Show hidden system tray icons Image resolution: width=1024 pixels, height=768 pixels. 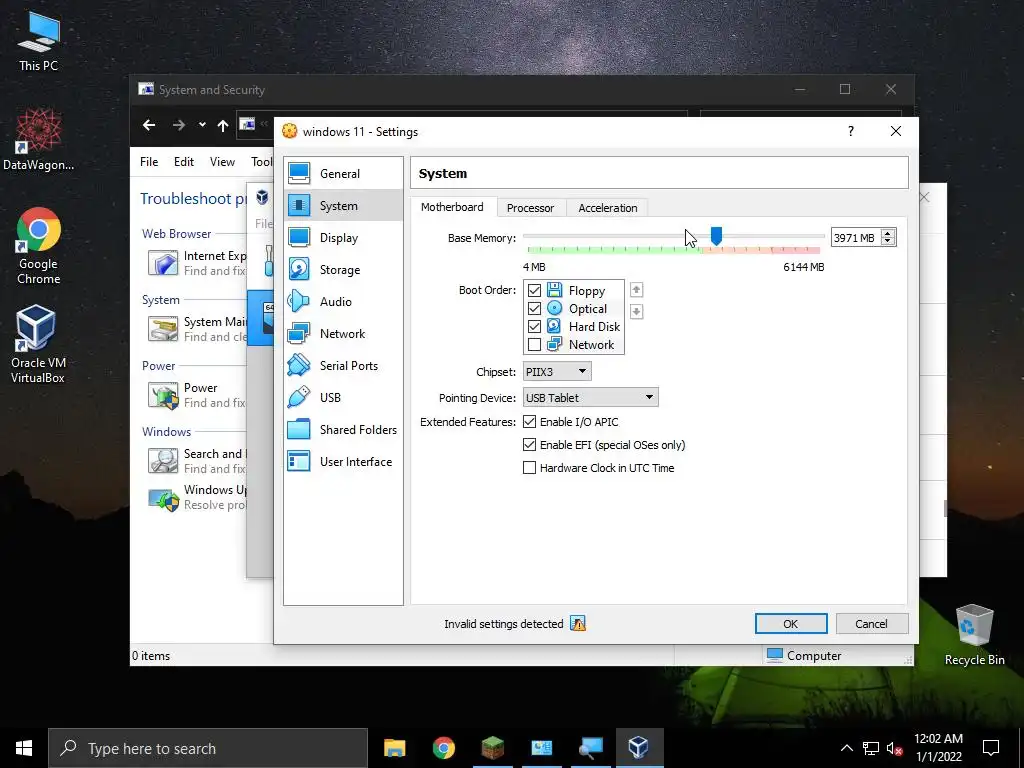point(846,748)
